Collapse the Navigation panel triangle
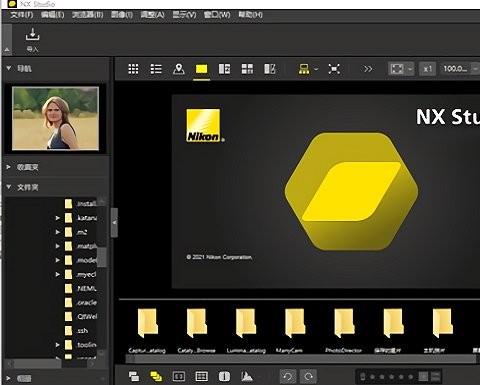 point(9,68)
